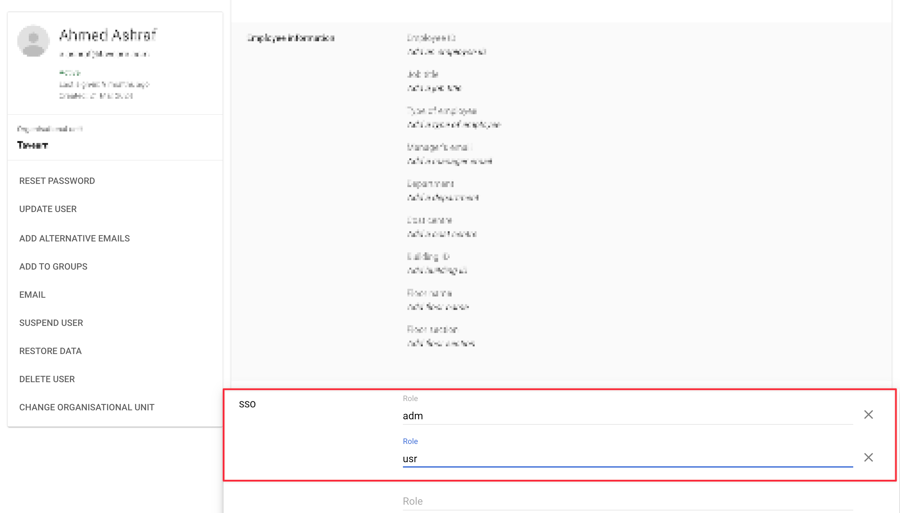Remove the 'adm' role entry
The height and width of the screenshot is (513, 900).
(x=868, y=415)
